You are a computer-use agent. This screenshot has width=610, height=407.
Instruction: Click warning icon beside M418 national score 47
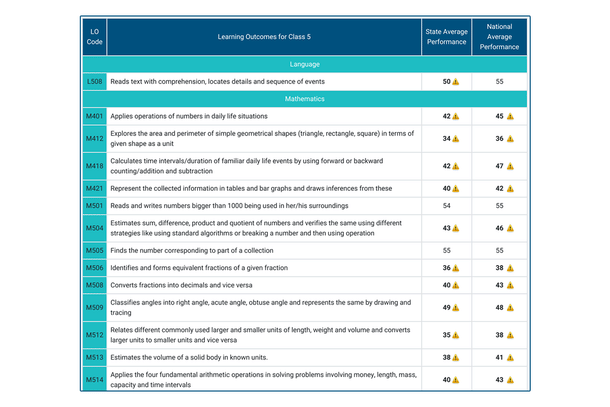509,166
